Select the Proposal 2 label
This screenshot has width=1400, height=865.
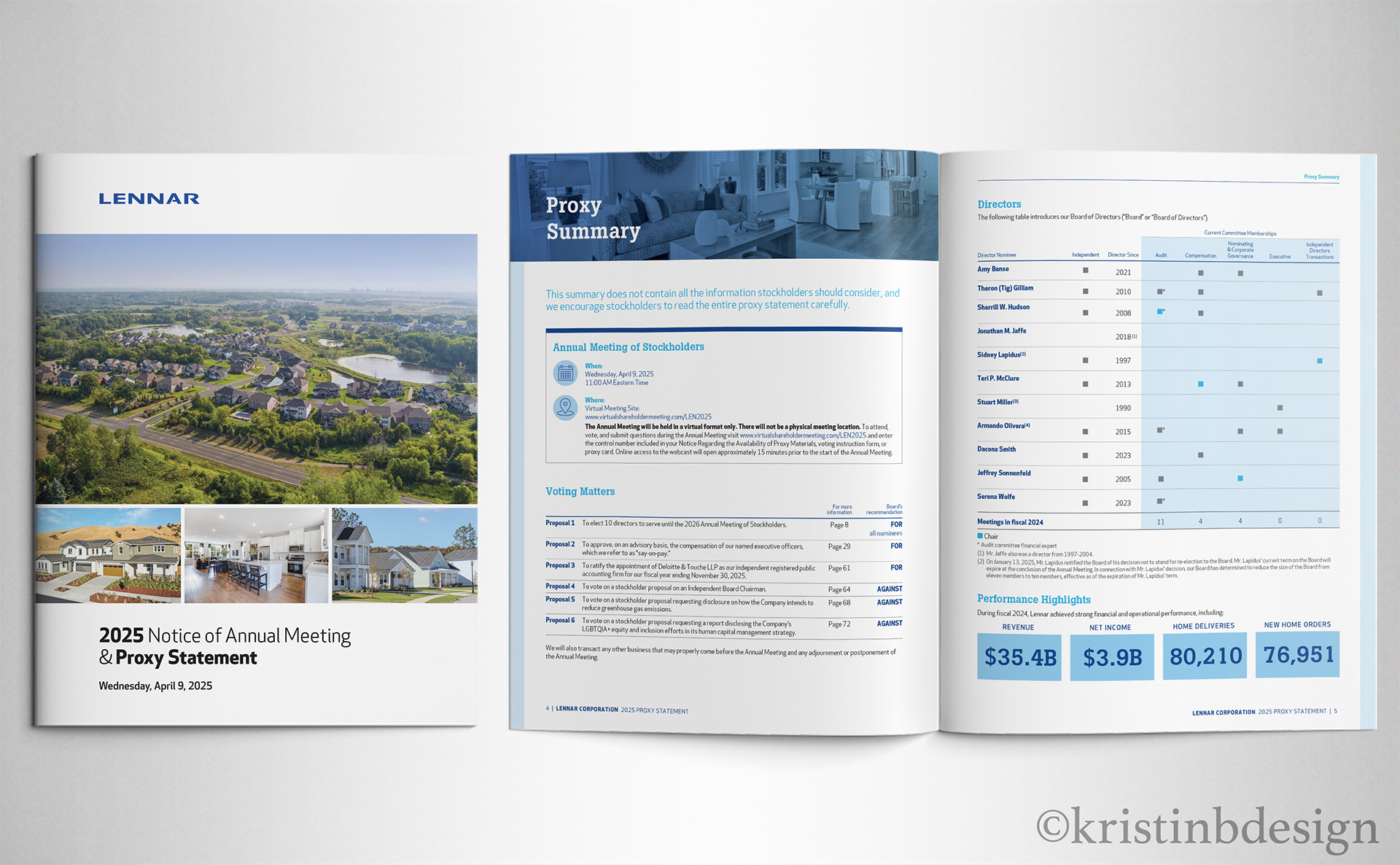(560, 544)
